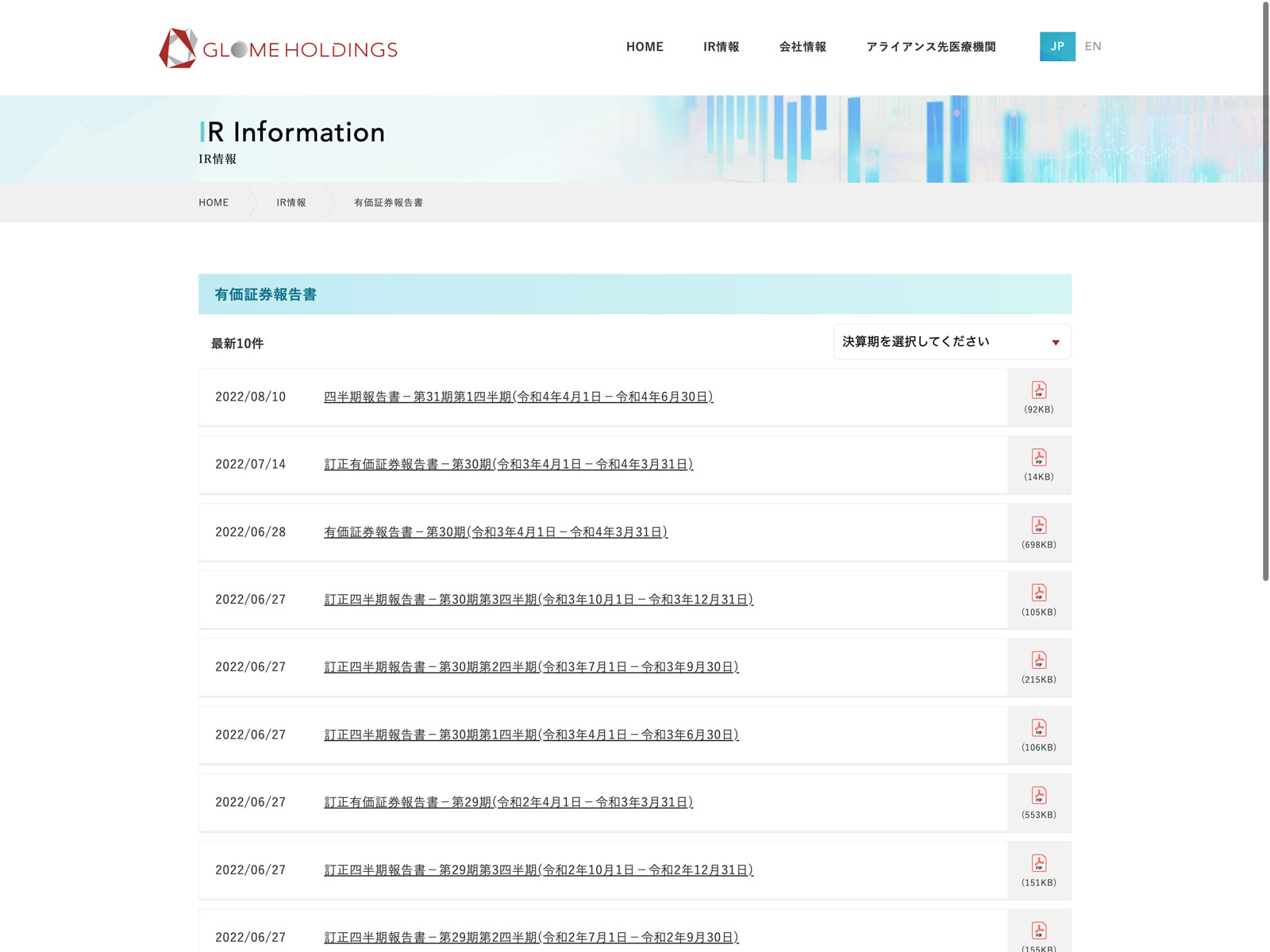Download the 215KB PDF document
The image size is (1270, 952).
[x=1038, y=660]
